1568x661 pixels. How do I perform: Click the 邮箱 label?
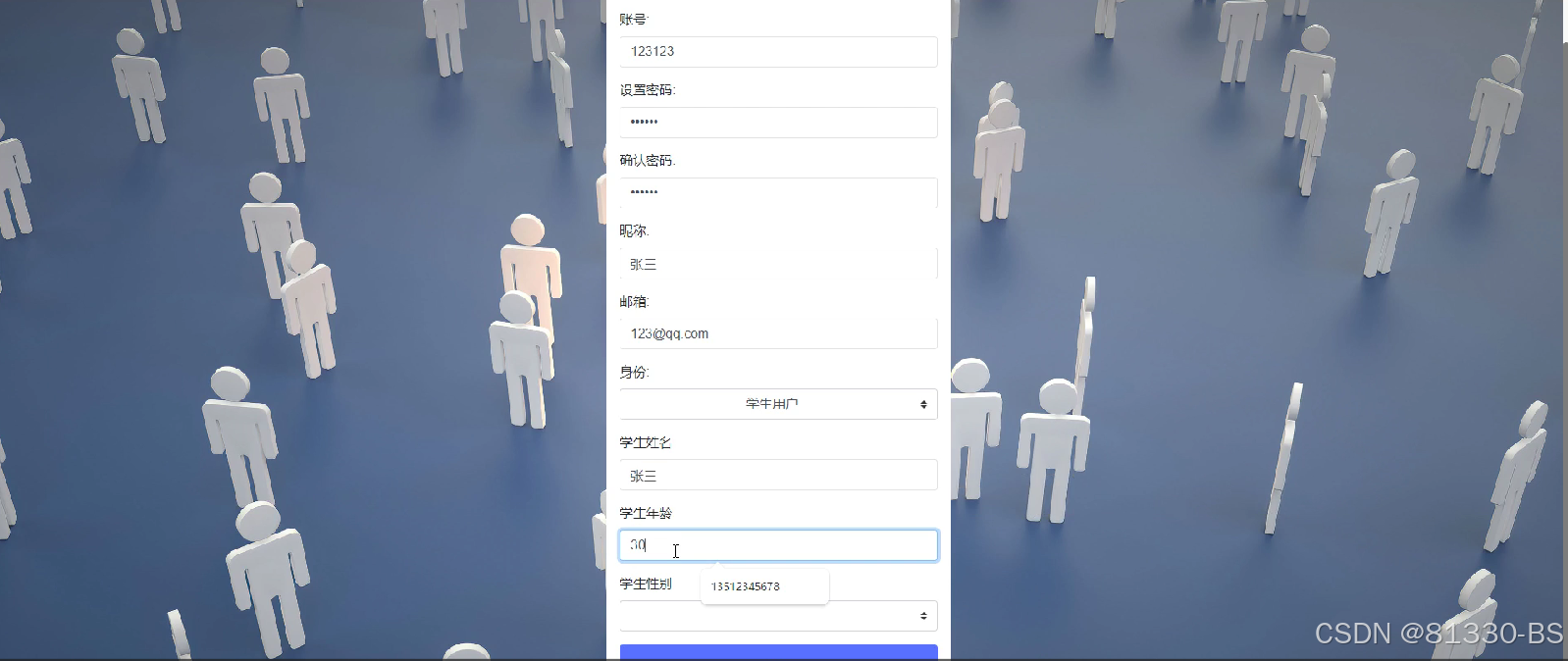tap(634, 302)
